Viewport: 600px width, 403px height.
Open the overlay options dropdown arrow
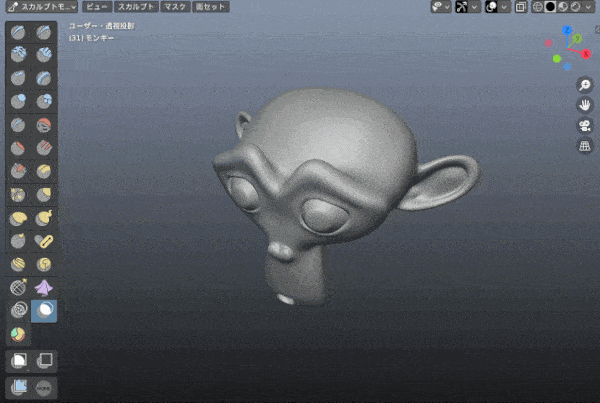(x=504, y=7)
